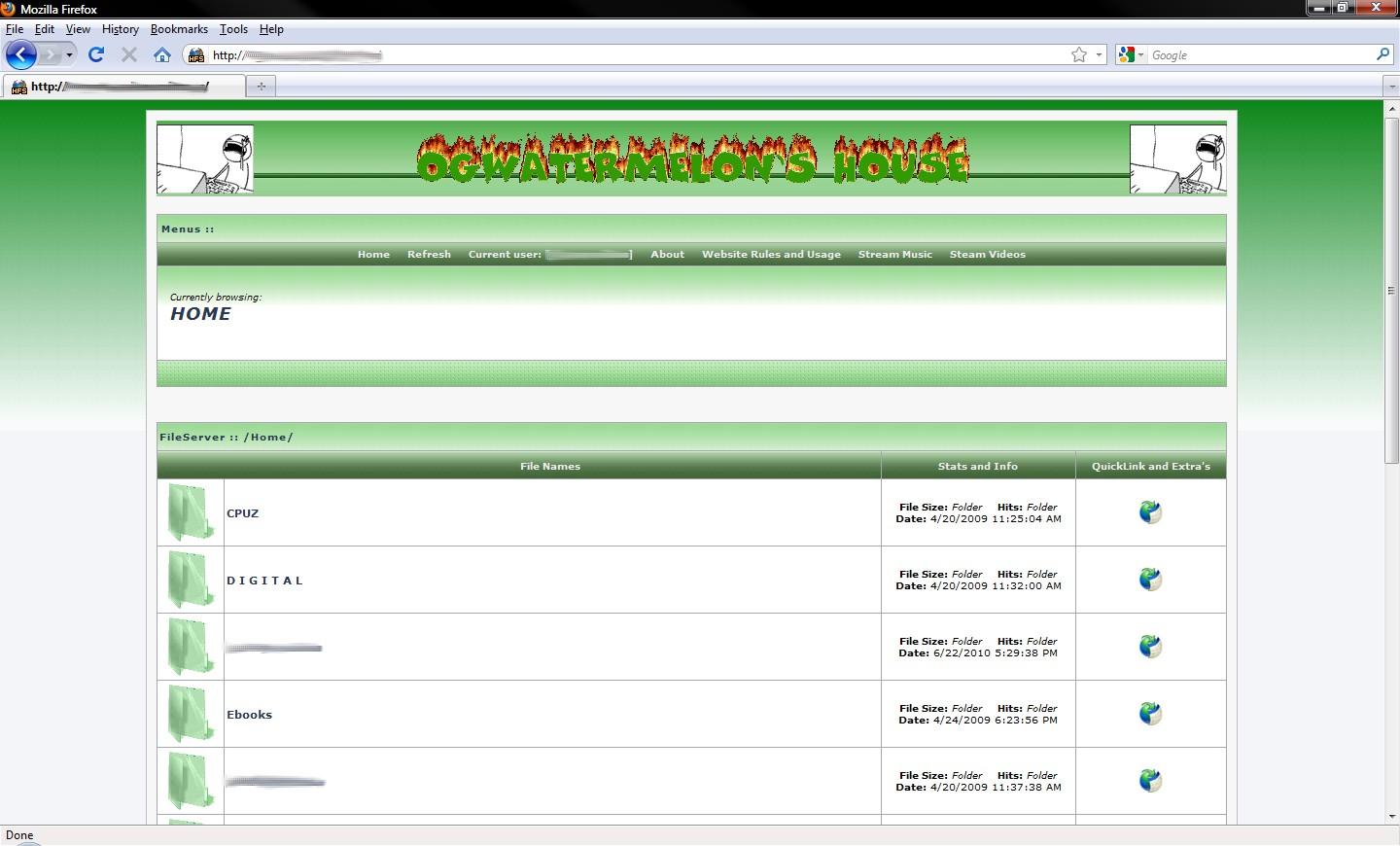Go to the browser home page icon
The image size is (1400, 846).
tap(162, 54)
